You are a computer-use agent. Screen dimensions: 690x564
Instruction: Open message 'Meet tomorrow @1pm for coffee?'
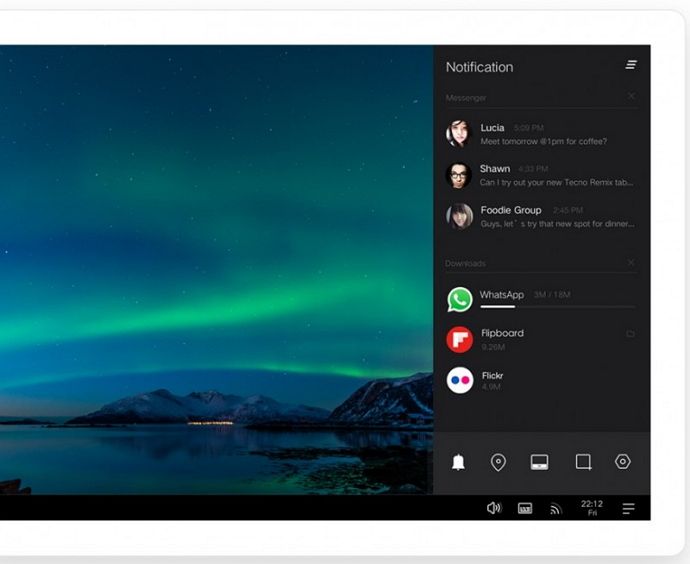tap(543, 141)
